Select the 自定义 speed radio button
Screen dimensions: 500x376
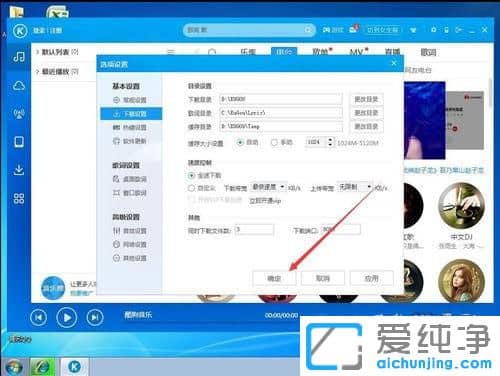(x=191, y=188)
